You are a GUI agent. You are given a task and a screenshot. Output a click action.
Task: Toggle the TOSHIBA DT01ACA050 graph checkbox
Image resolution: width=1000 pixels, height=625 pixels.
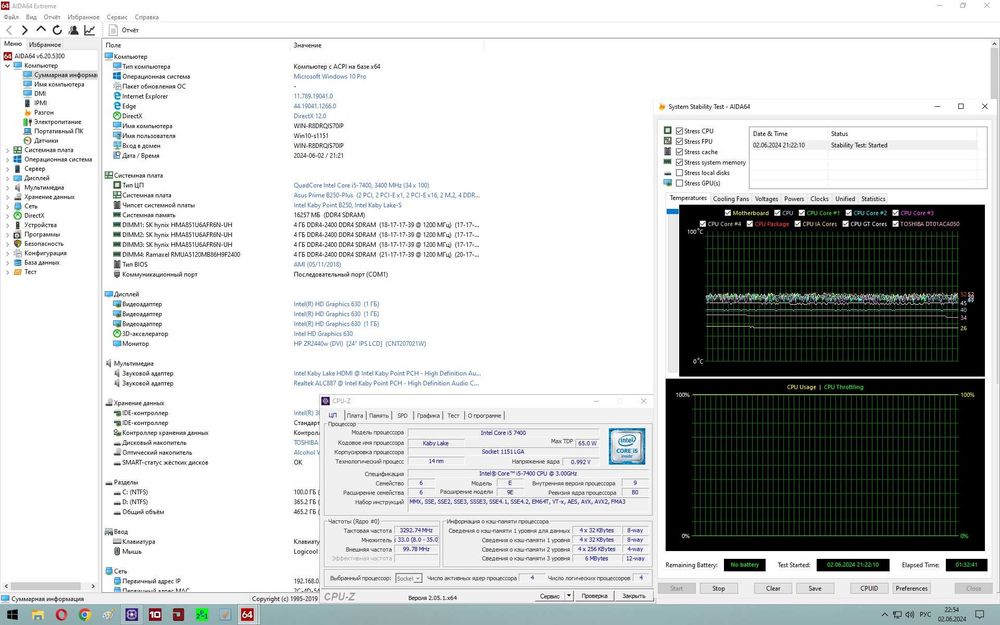[x=895, y=224]
